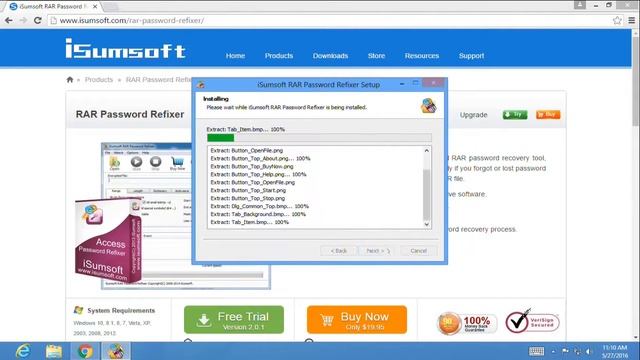Image resolution: width=640 pixels, height=360 pixels.
Task: Click the Back button in setup dialog
Action: click(338, 251)
